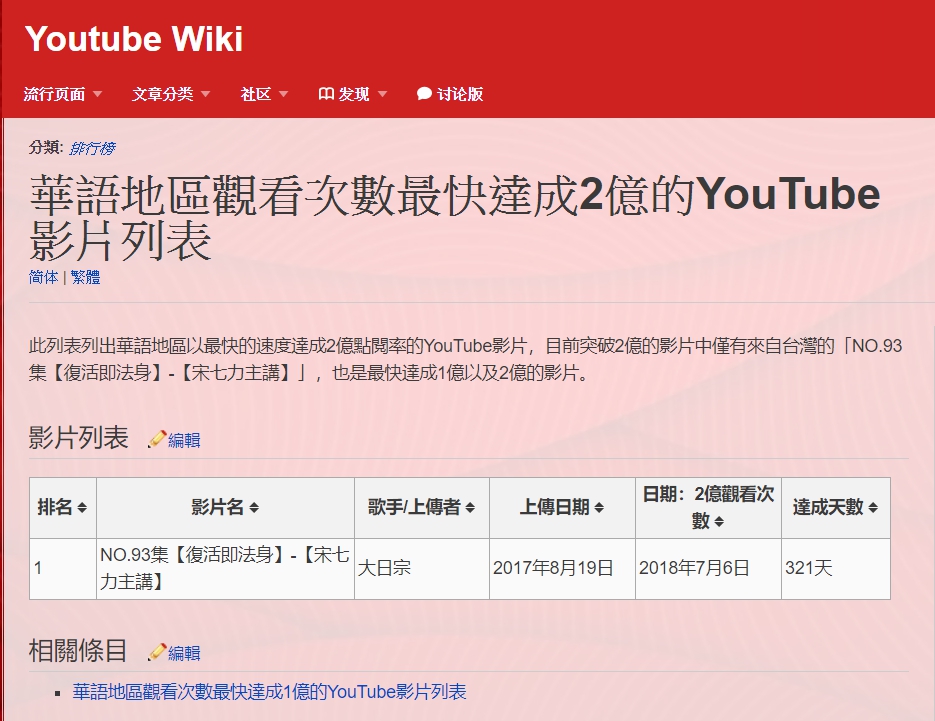Sort table by 排名 column
The width and height of the screenshot is (935, 721).
[63, 508]
